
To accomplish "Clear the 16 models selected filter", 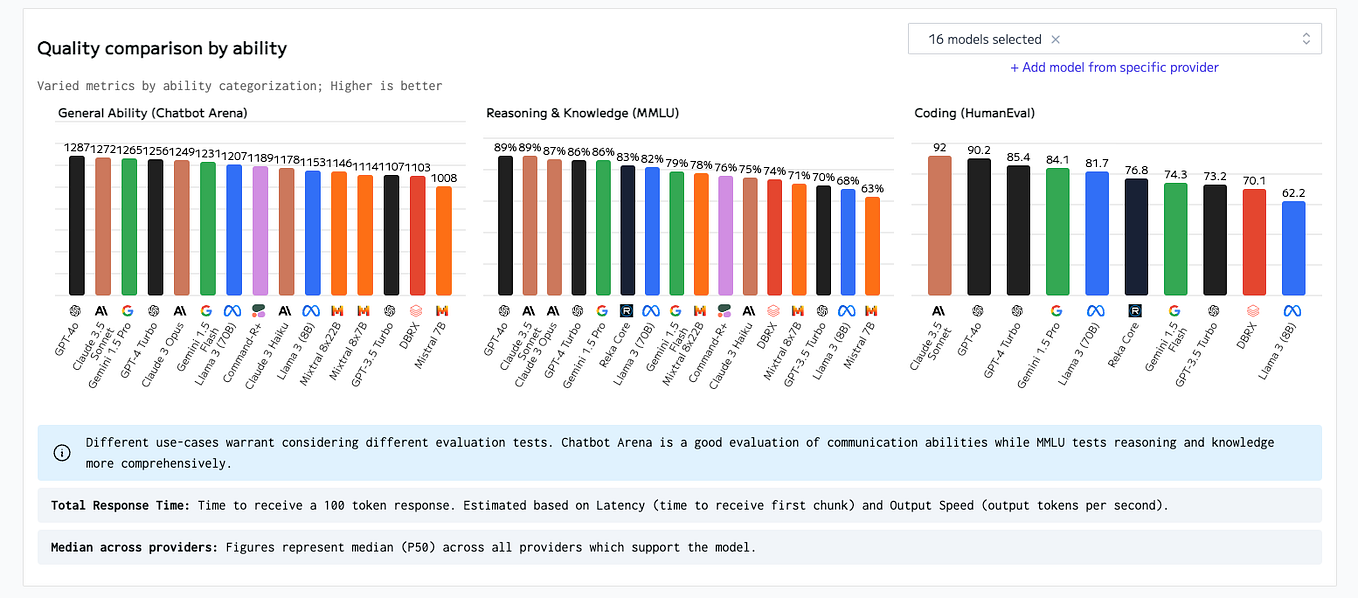I will click(1055, 40).
